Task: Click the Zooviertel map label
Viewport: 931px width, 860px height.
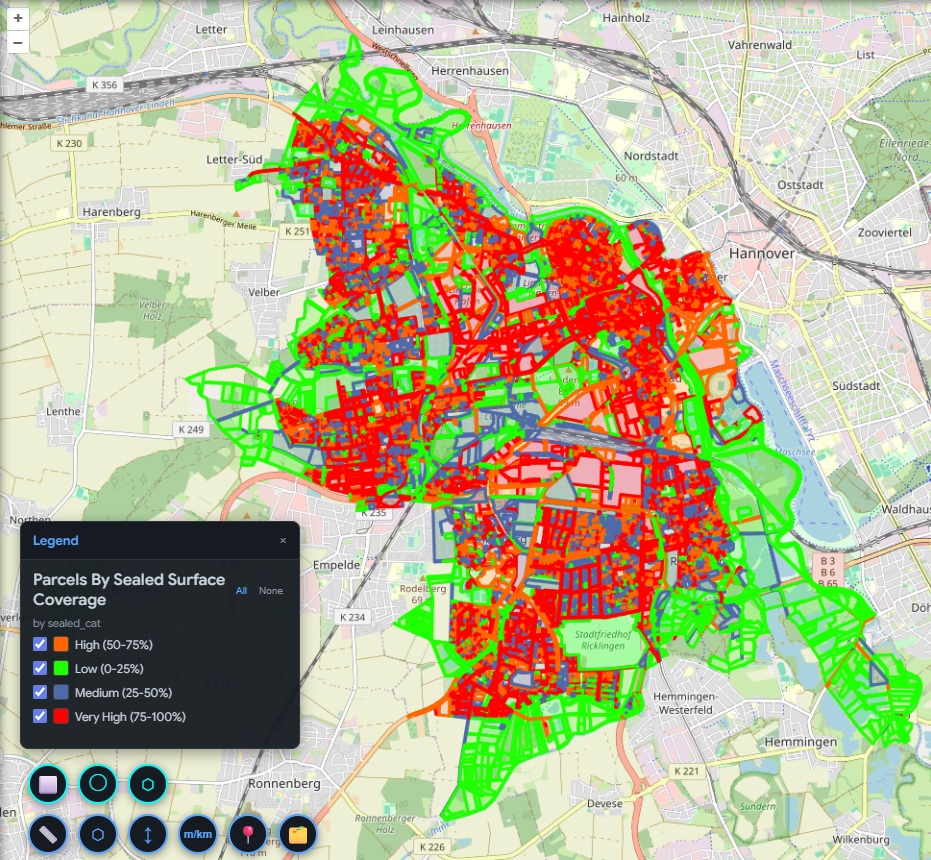Action: click(885, 232)
